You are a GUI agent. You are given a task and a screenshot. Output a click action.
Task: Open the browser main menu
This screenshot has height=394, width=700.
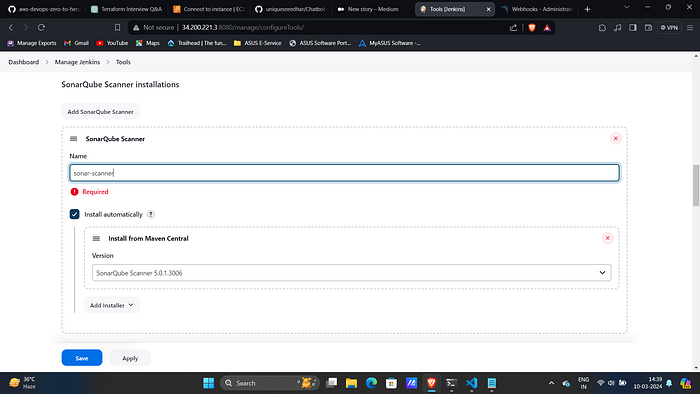coord(690,28)
